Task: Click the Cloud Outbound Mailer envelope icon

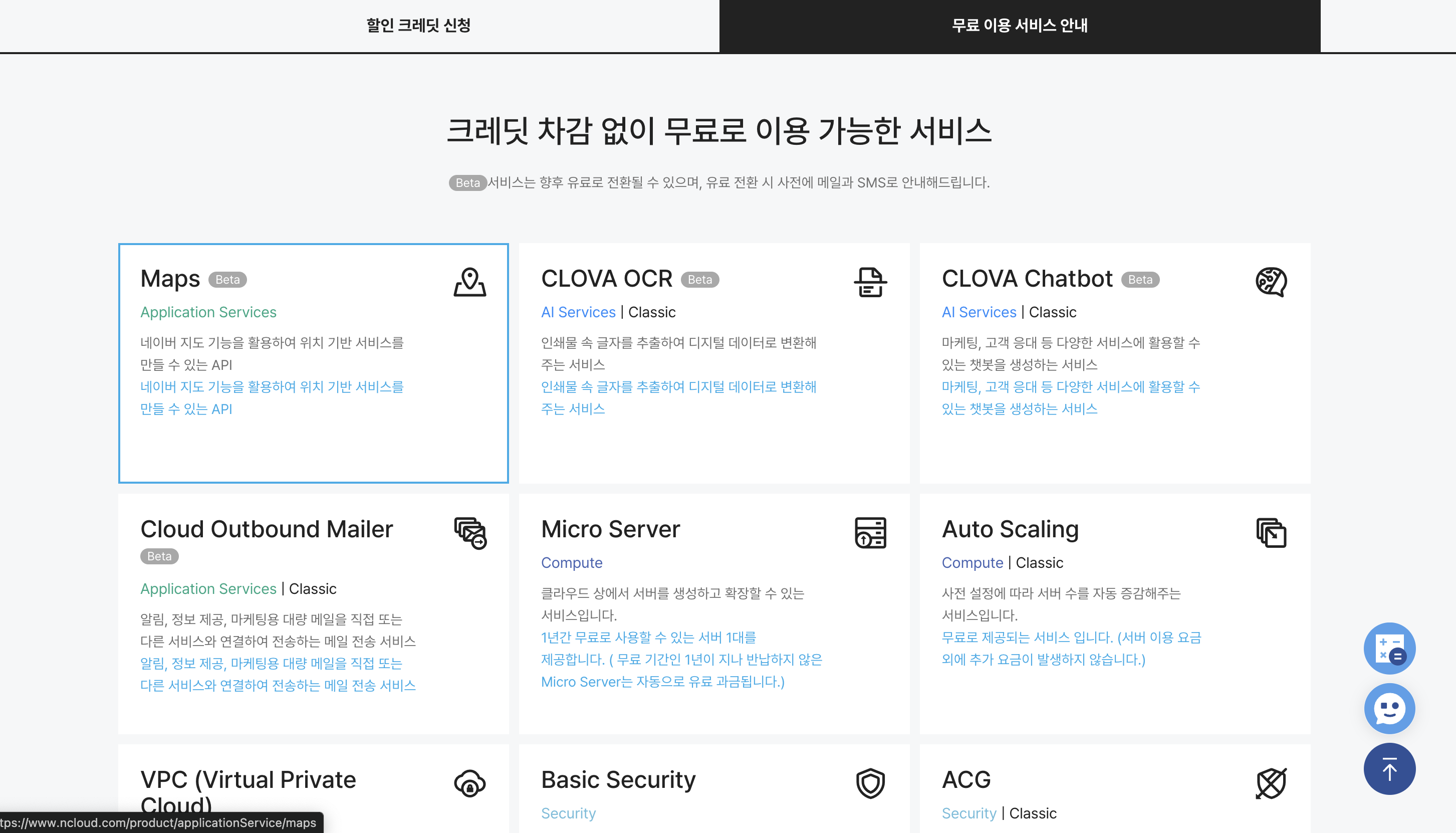Action: (x=470, y=533)
